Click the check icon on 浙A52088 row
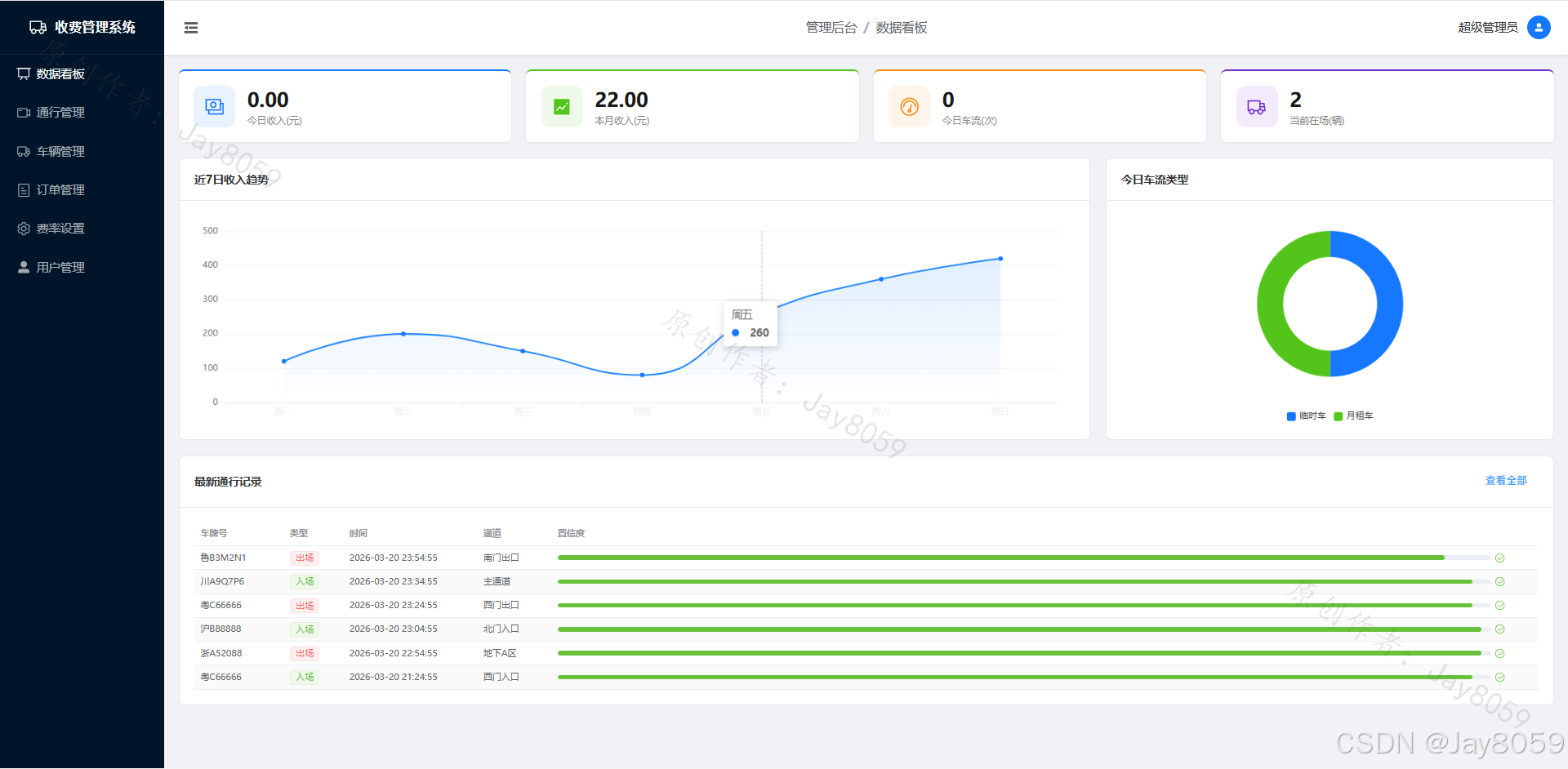Screen dimensions: 1568x769 1499,654
